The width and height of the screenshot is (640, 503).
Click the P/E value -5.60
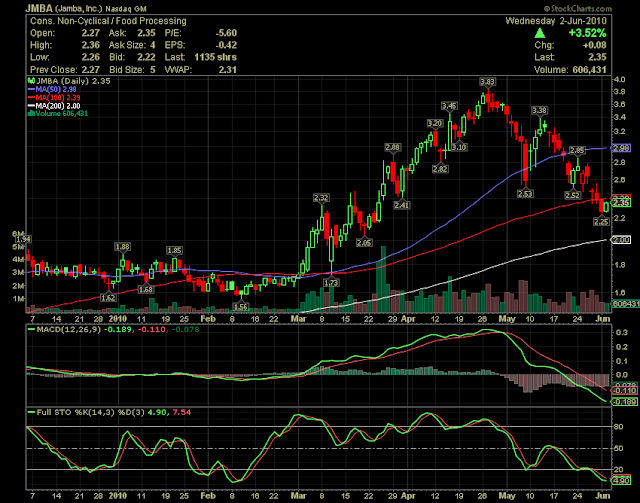pos(226,33)
